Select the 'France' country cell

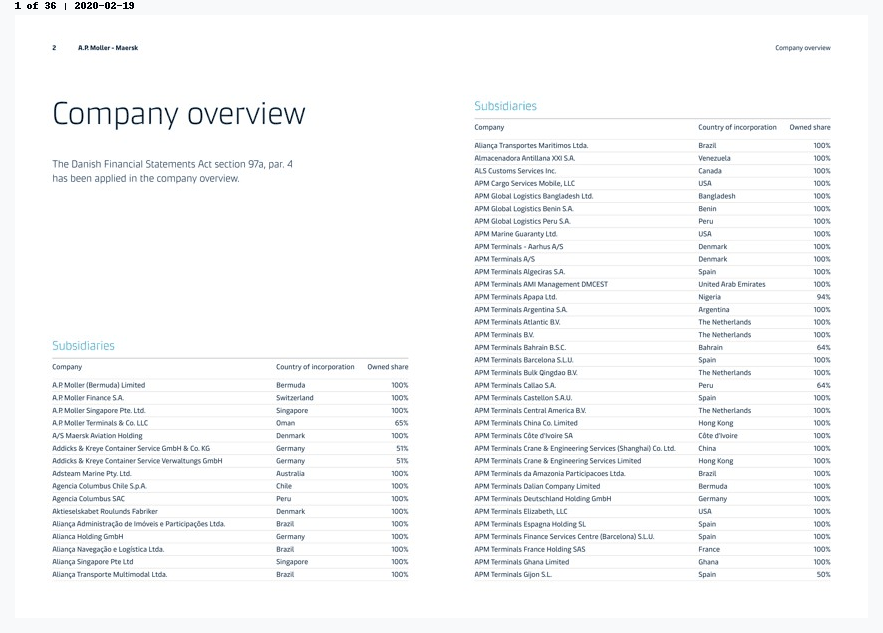click(709, 549)
